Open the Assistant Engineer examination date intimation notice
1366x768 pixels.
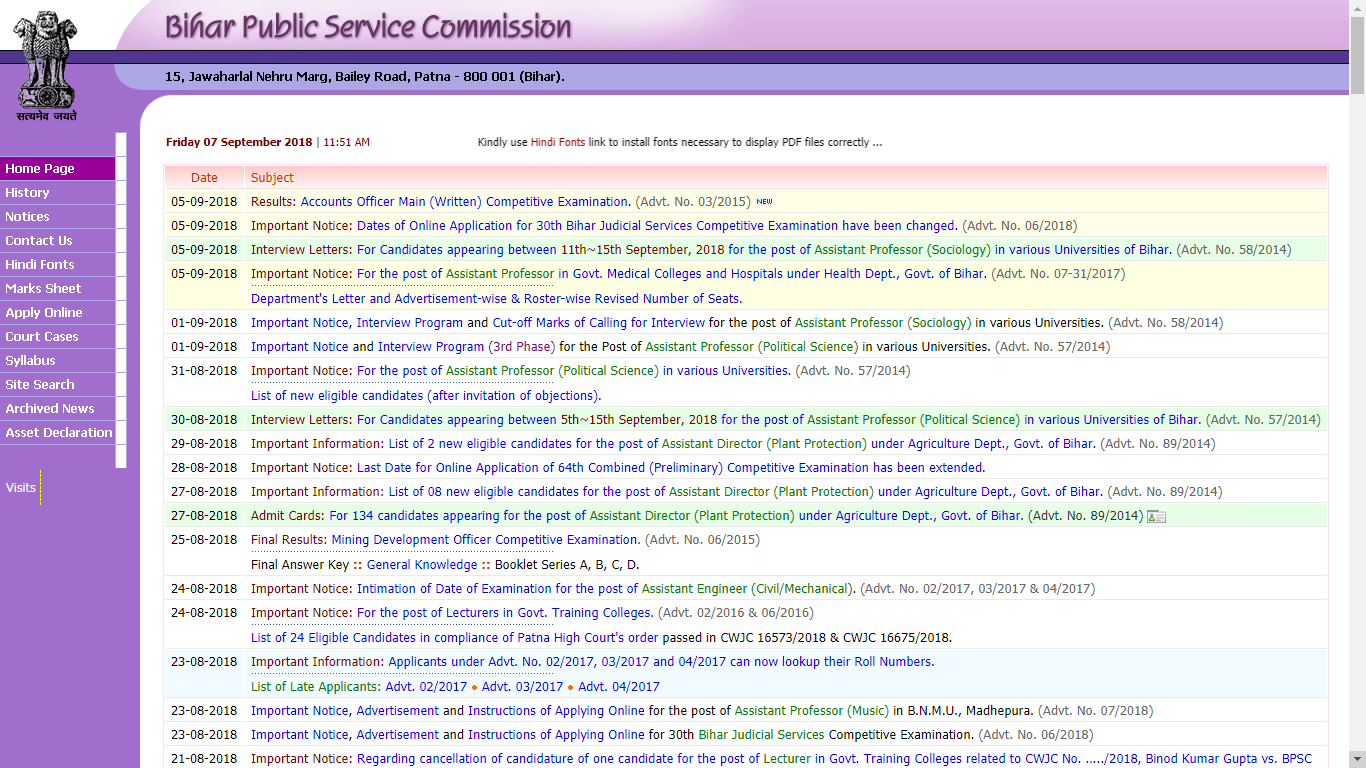606,589
